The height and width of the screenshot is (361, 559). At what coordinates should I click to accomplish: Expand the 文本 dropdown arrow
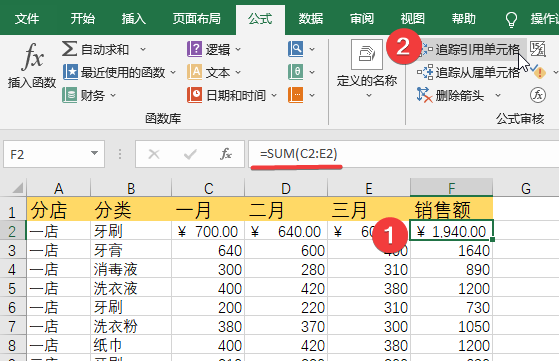pos(238,72)
